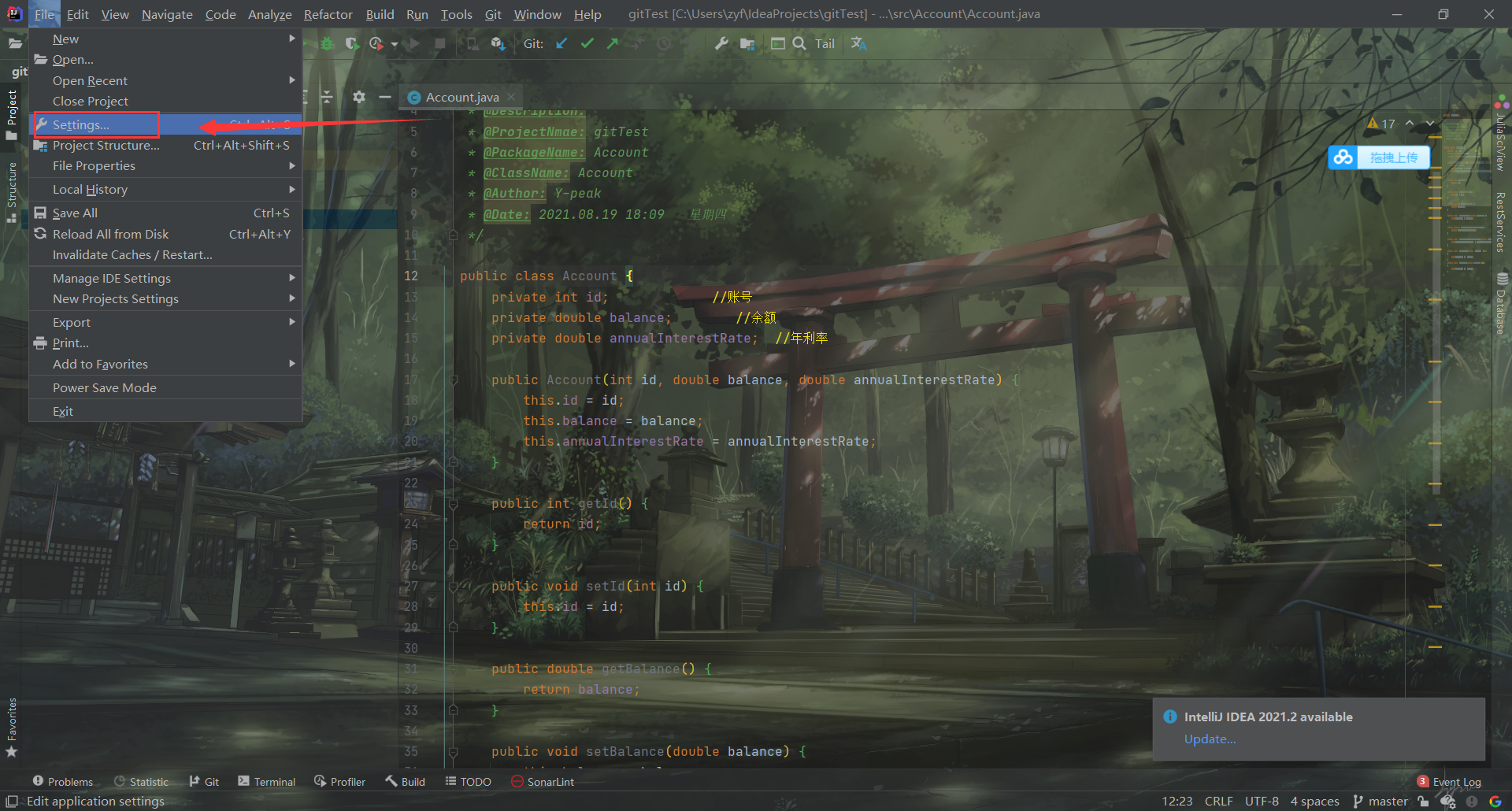Choose Reload All from Disk
The height and width of the screenshot is (811, 1512).
[165, 234]
